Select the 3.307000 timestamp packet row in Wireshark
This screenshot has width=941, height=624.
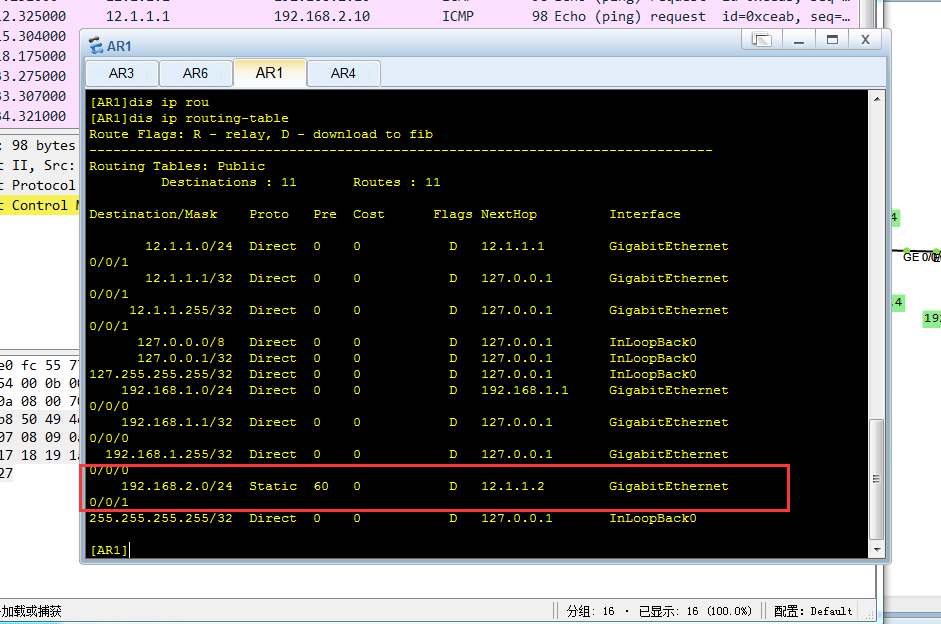pyautogui.click(x=40, y=96)
